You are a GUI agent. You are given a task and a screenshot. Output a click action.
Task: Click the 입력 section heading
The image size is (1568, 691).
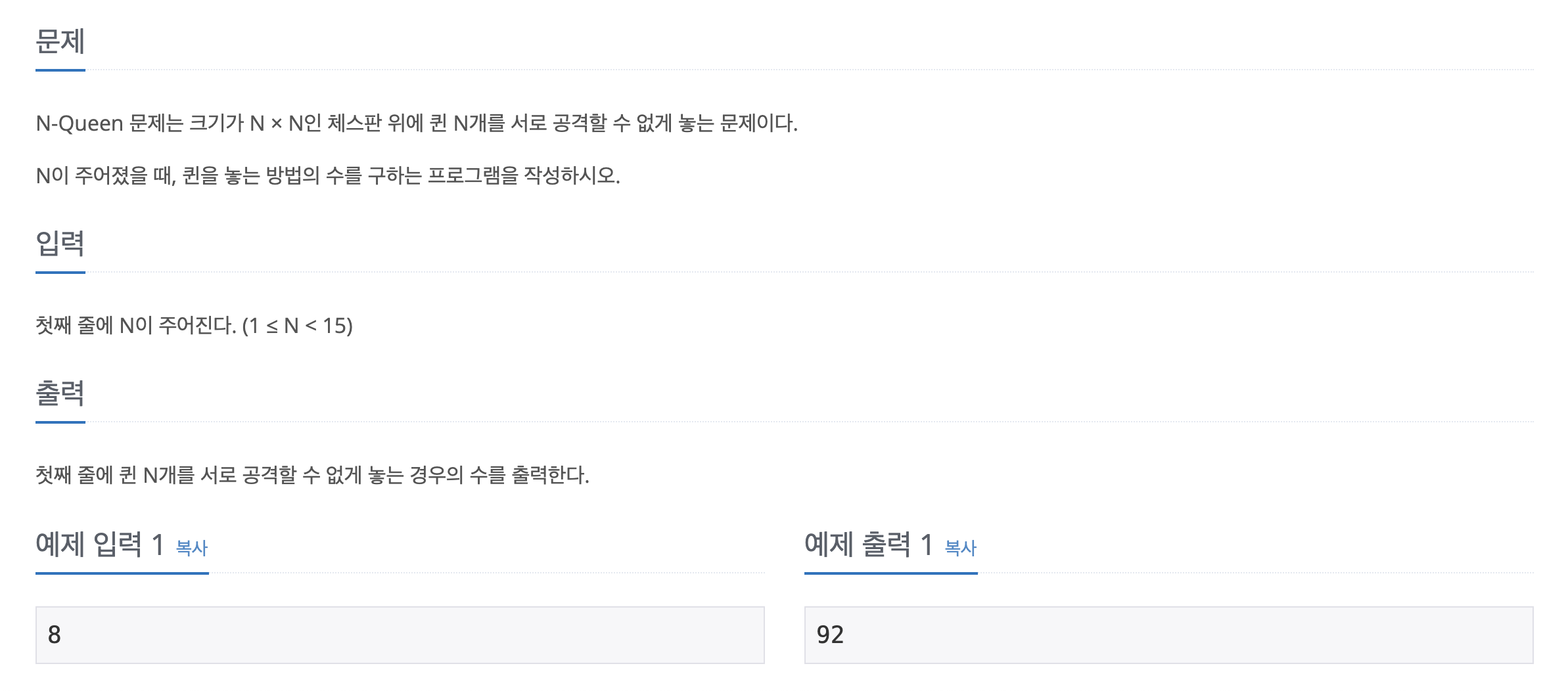pos(60,244)
